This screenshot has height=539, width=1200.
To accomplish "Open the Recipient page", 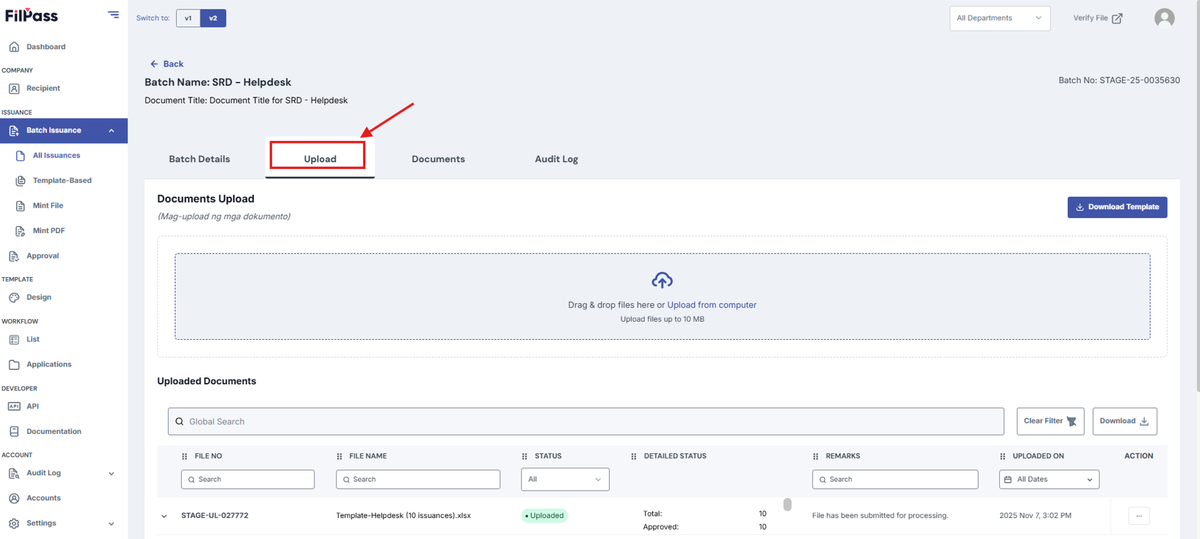I will pyautogui.click(x=43, y=88).
